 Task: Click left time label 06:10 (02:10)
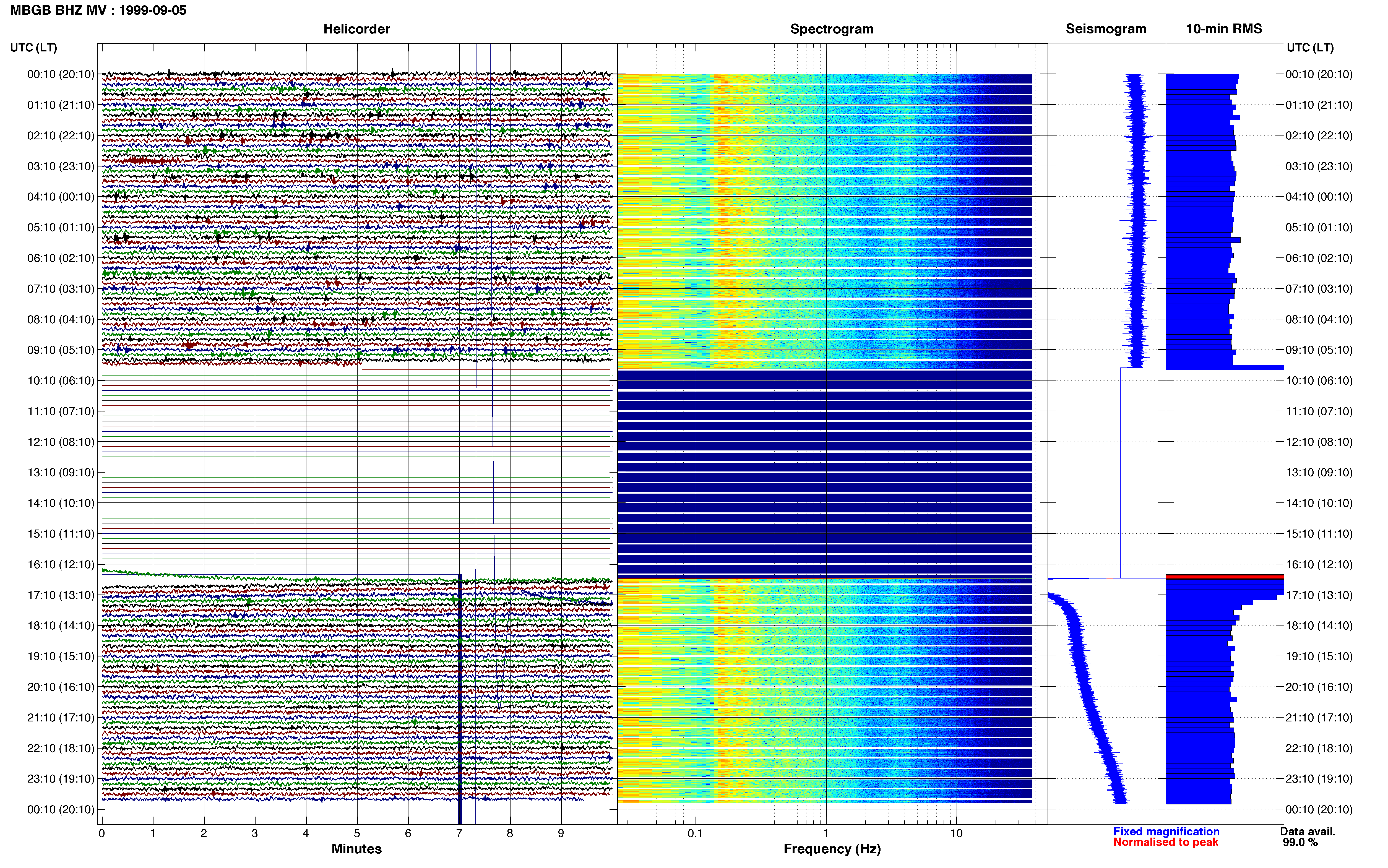(x=61, y=258)
